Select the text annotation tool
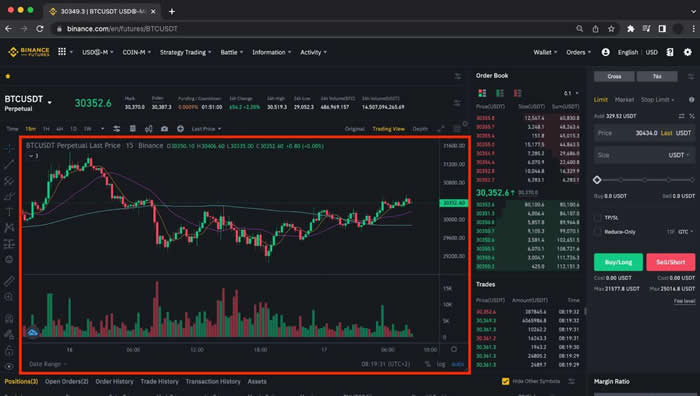 9,212
